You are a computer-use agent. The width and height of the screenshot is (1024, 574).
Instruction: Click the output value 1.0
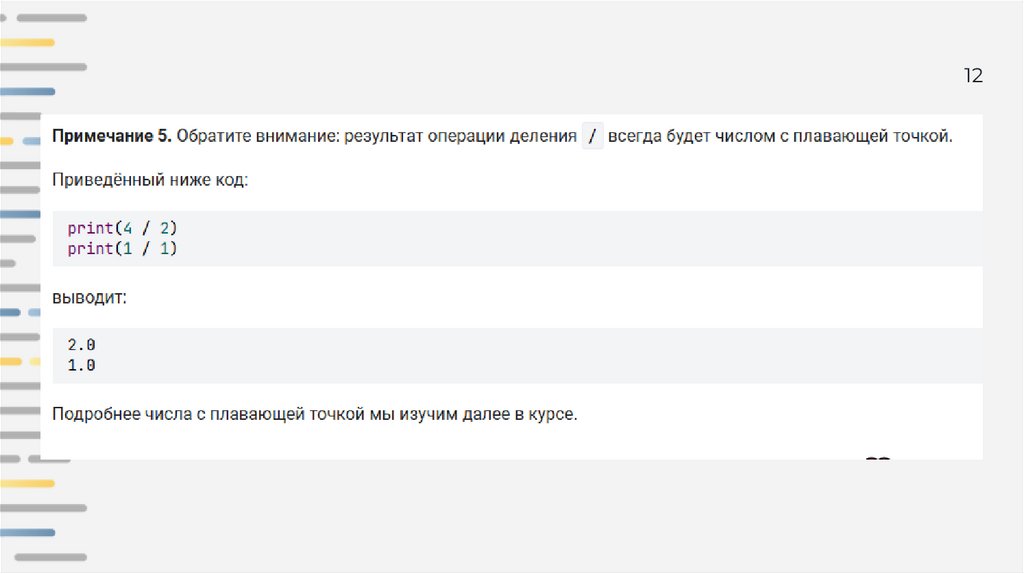pos(82,366)
